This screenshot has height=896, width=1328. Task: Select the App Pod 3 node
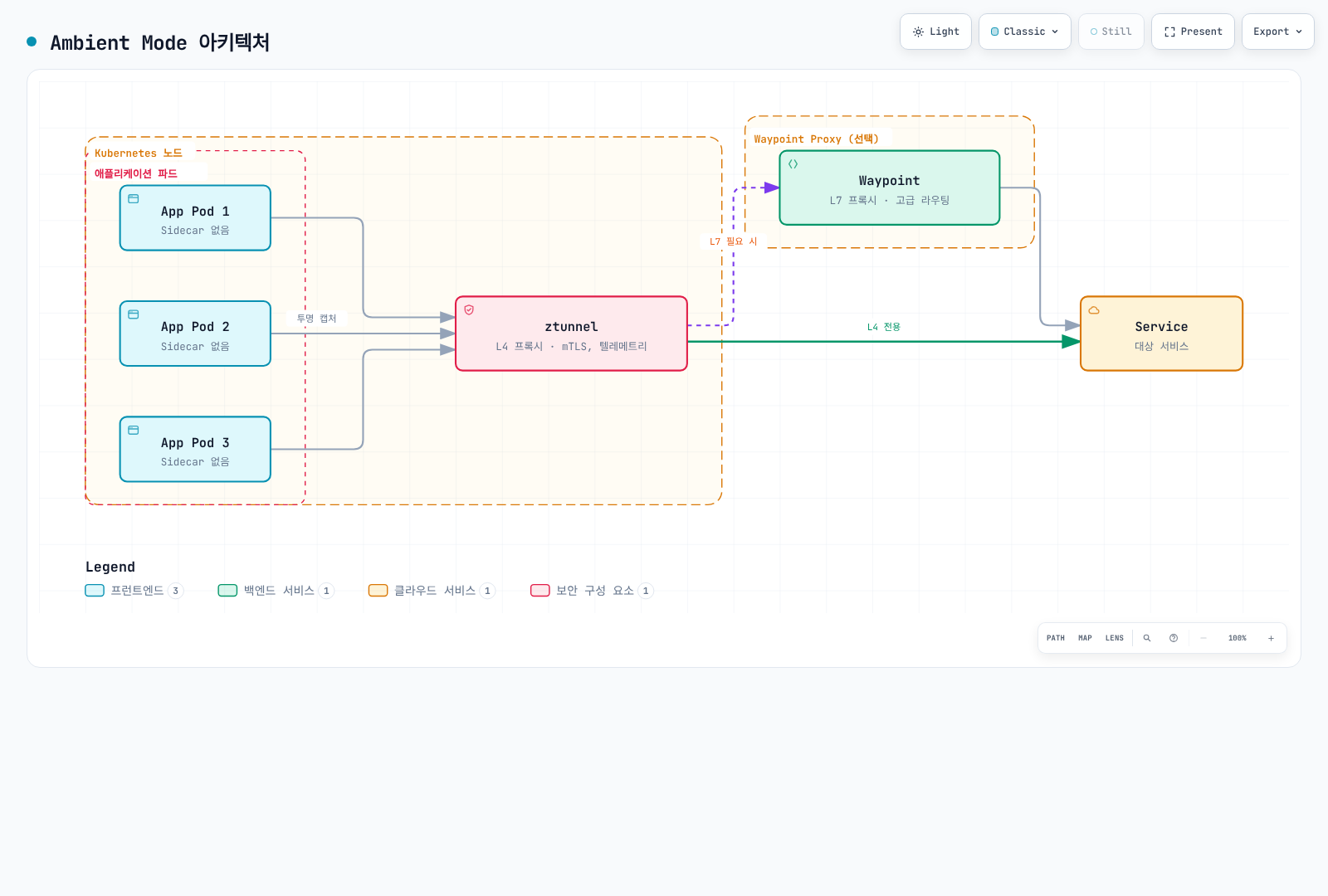pos(195,449)
